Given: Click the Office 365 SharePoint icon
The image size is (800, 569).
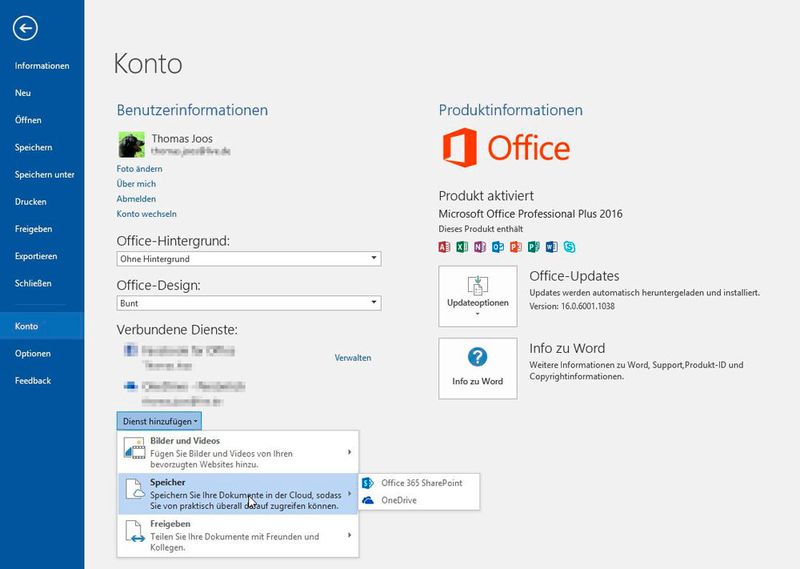Looking at the screenshot, I should pos(368,483).
